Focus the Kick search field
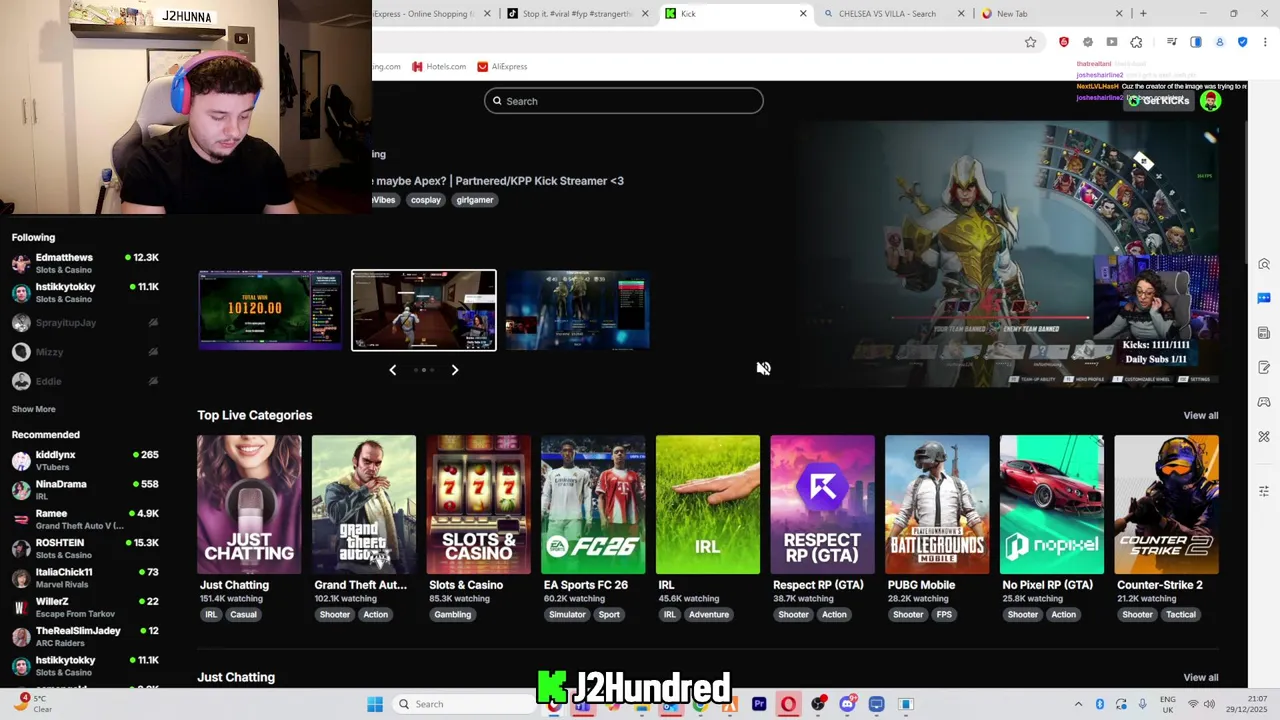This screenshot has height=720, width=1280. pos(624,101)
